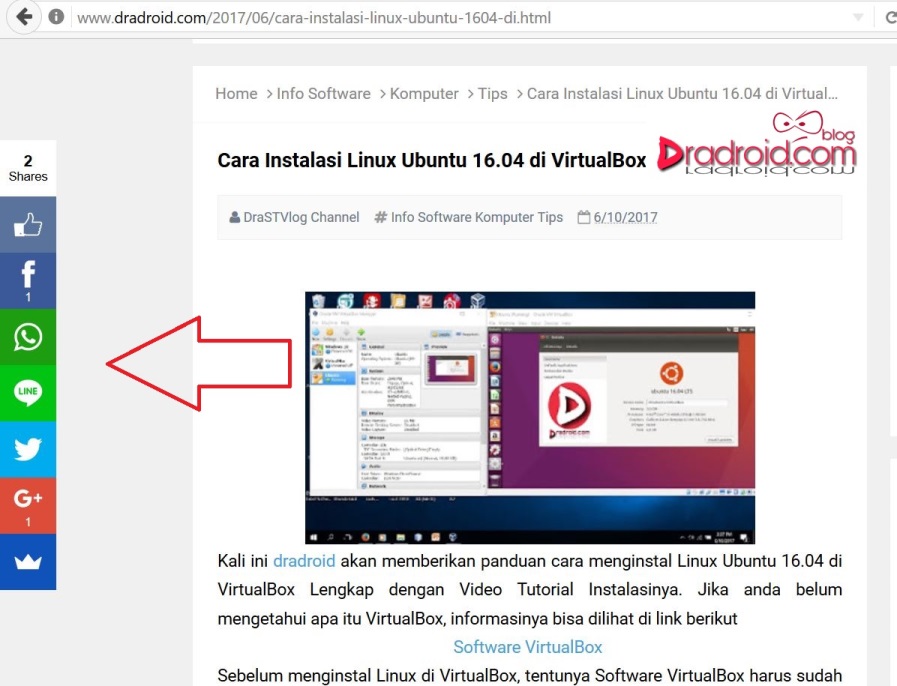Open the Tips breadcrumb link

[x=493, y=93]
